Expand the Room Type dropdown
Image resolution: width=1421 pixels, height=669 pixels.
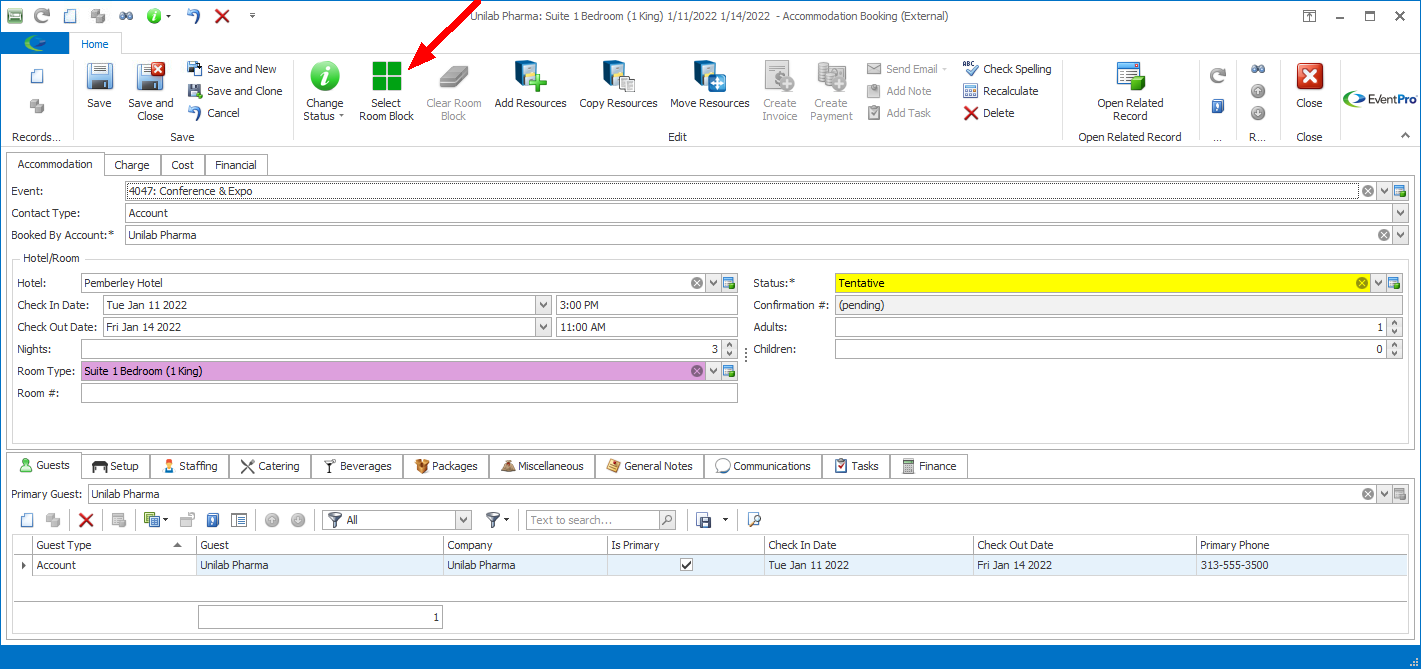tap(713, 371)
